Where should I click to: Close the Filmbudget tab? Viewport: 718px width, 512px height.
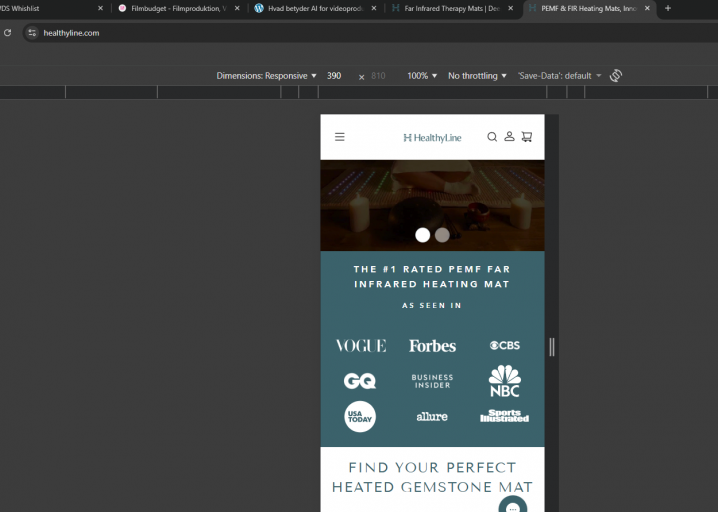[237, 8]
